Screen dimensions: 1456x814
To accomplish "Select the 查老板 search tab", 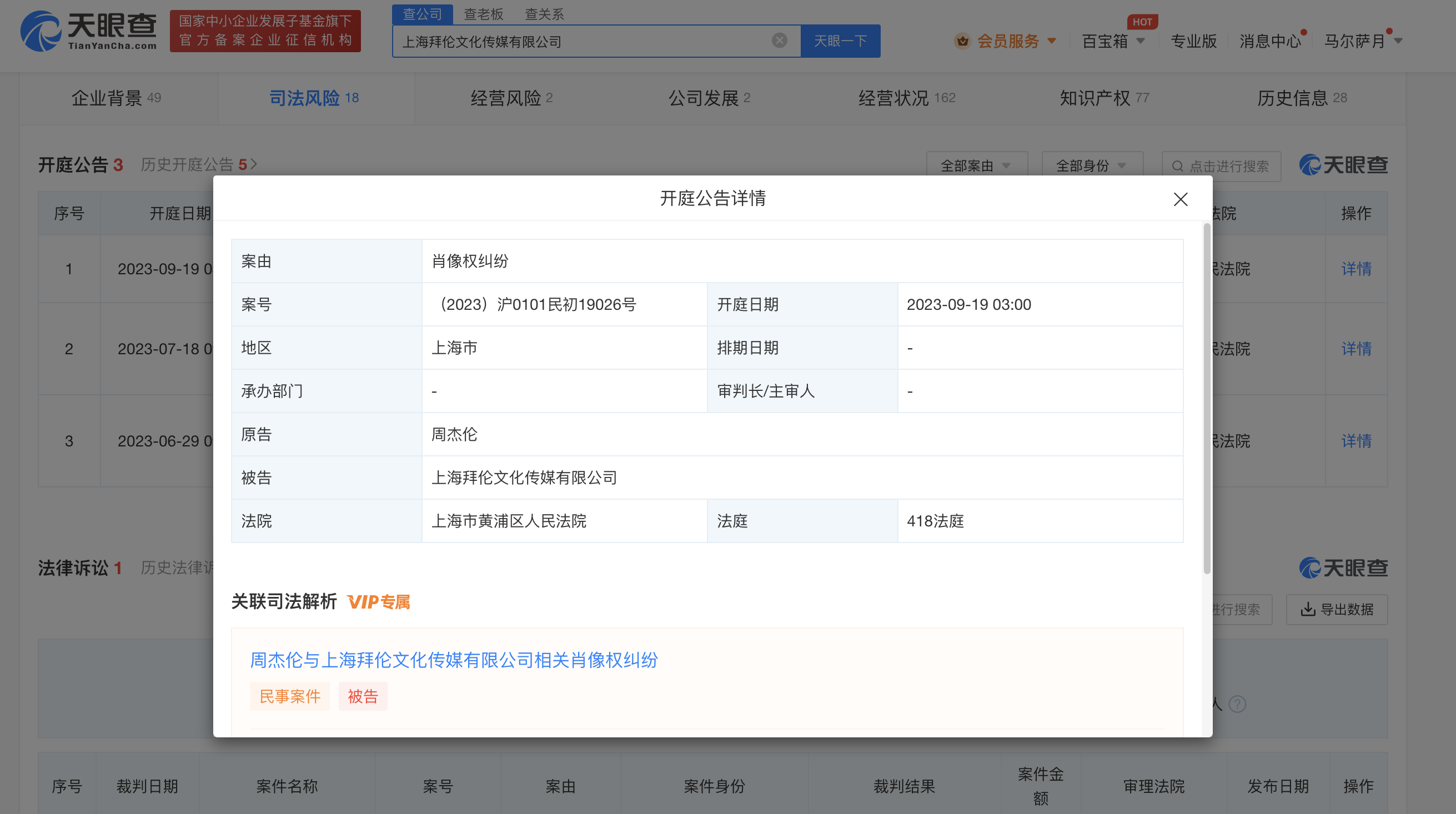I will click(483, 14).
